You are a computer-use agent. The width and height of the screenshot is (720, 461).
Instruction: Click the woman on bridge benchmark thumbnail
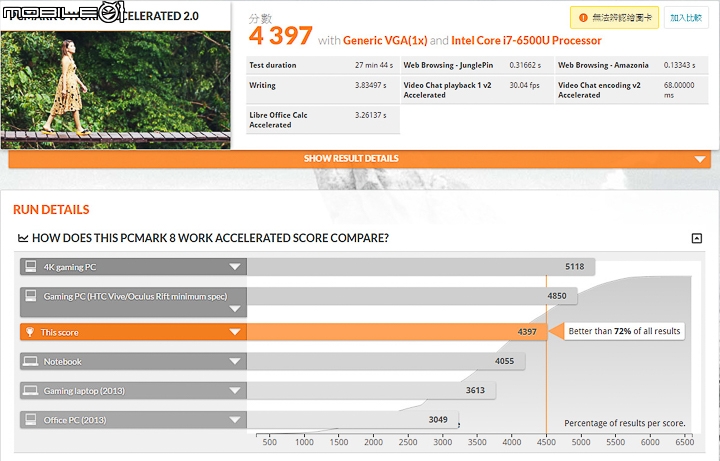[115, 90]
